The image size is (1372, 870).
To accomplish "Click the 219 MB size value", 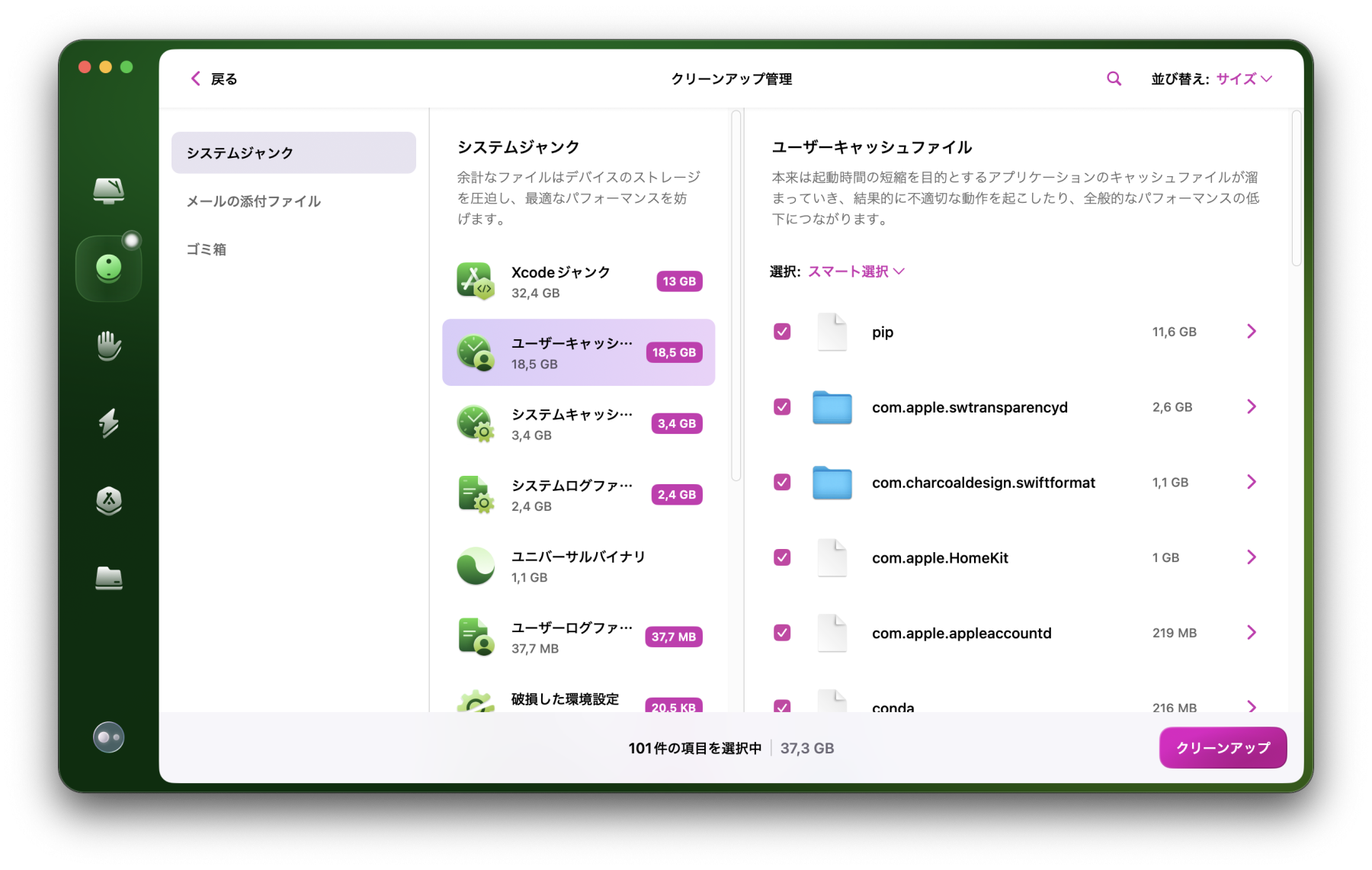I will click(1175, 633).
